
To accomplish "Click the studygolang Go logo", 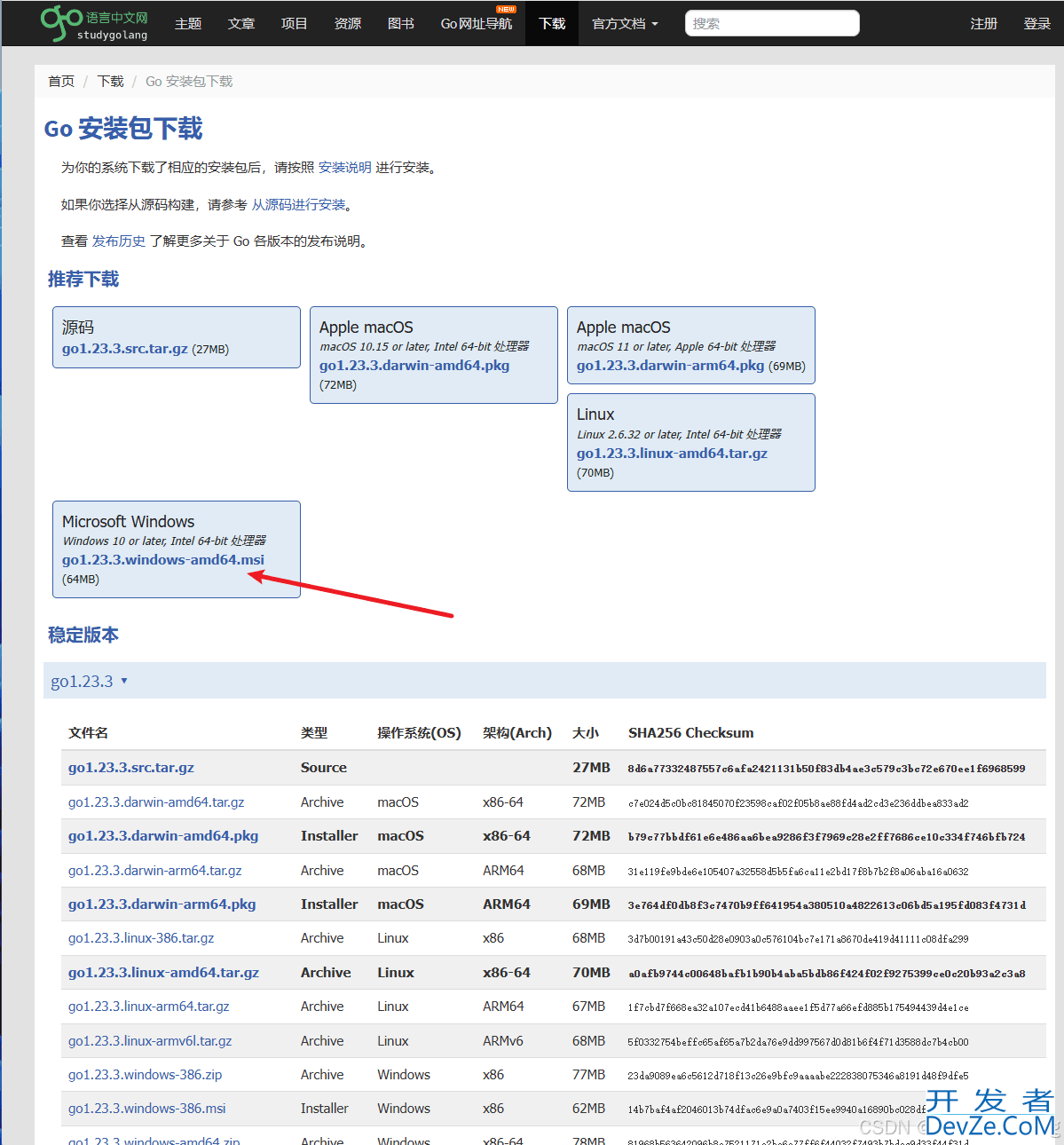I will [94, 23].
